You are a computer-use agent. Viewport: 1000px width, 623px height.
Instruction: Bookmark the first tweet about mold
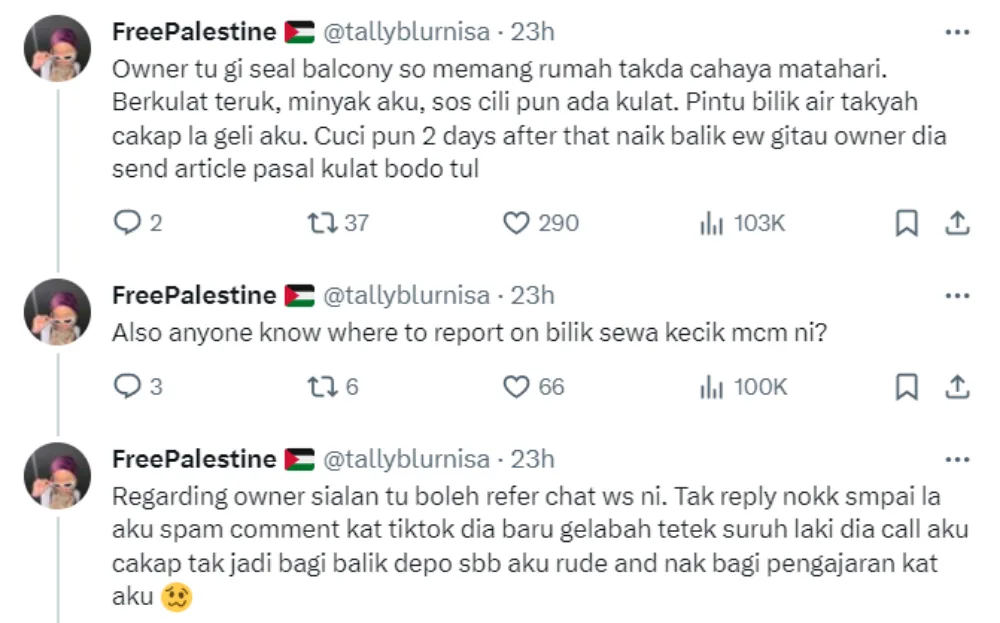906,223
